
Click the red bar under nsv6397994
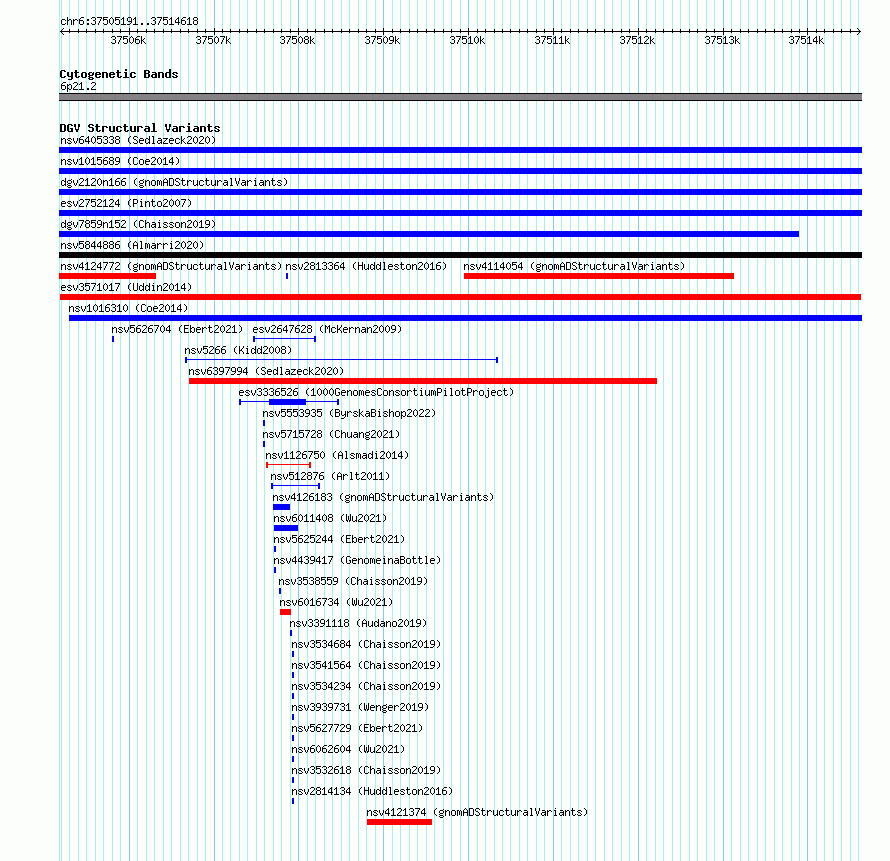pos(423,381)
